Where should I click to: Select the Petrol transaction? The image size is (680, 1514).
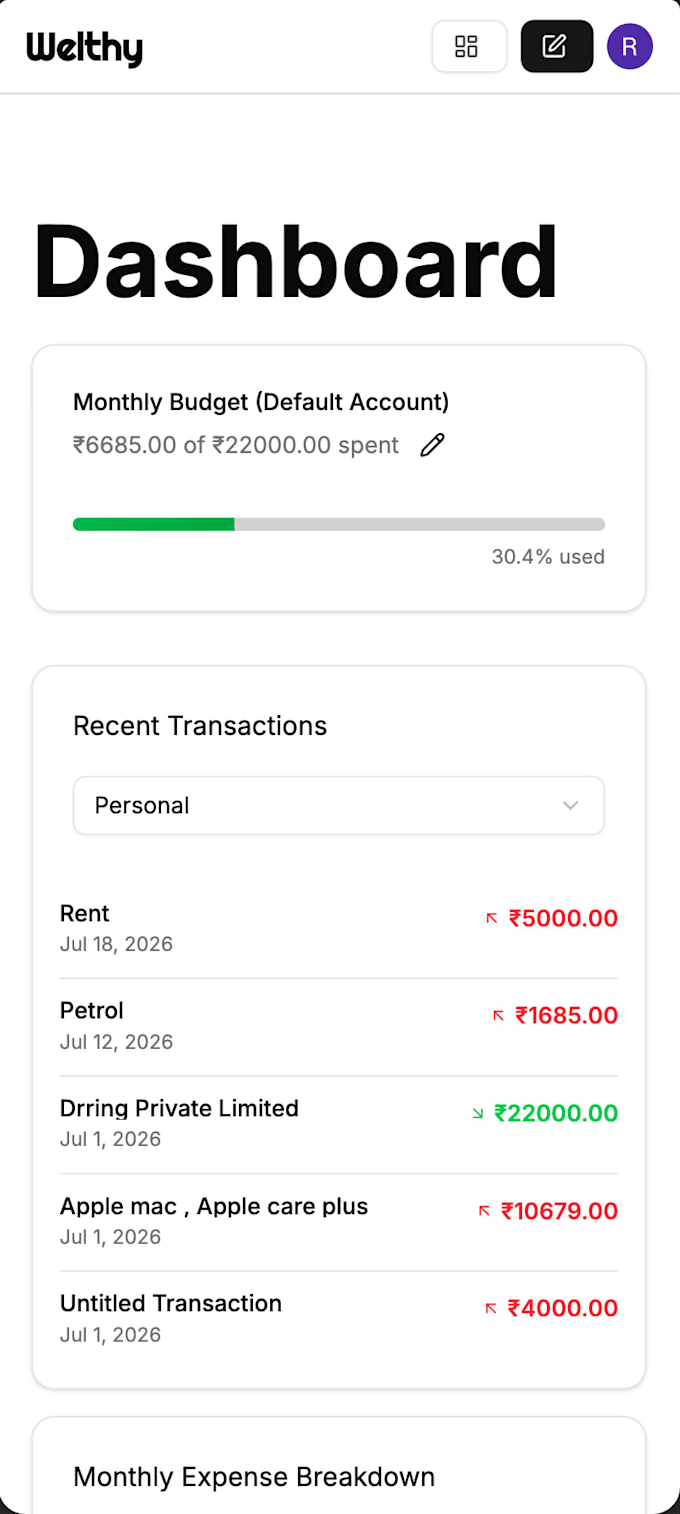339,1026
